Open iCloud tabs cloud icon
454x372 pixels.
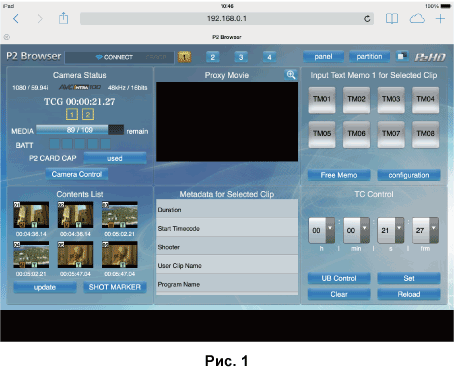(417, 19)
